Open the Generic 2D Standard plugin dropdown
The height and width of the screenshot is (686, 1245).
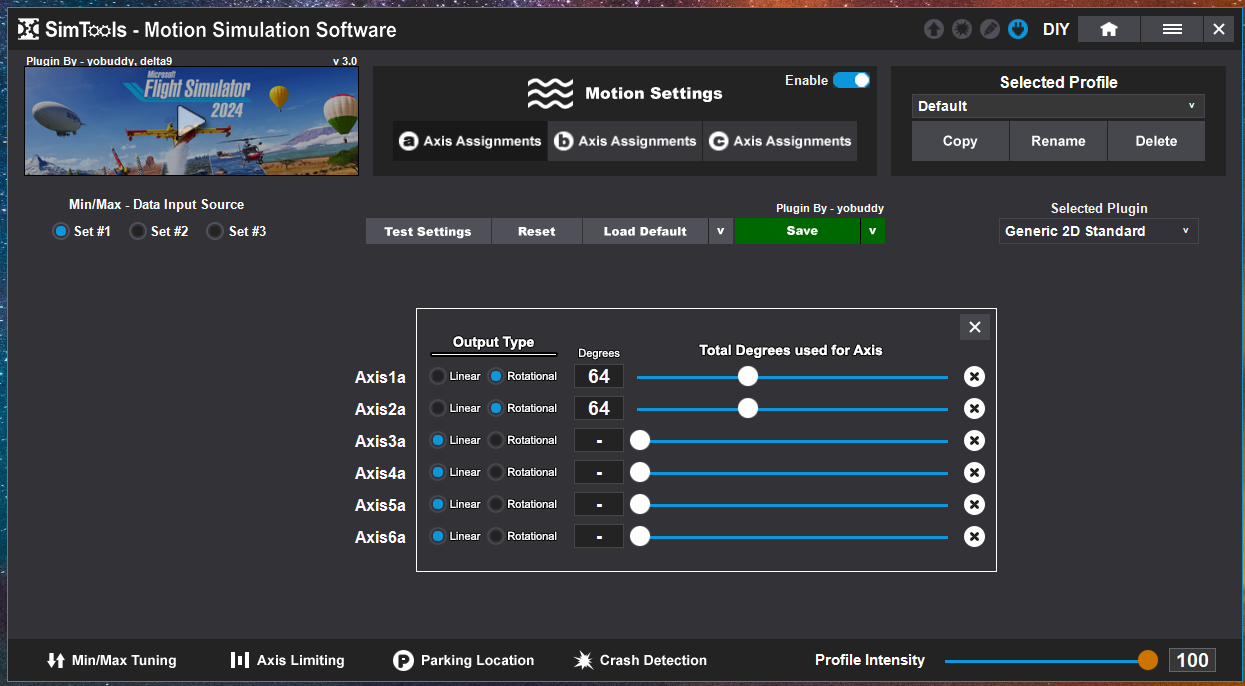pyautogui.click(x=1098, y=231)
